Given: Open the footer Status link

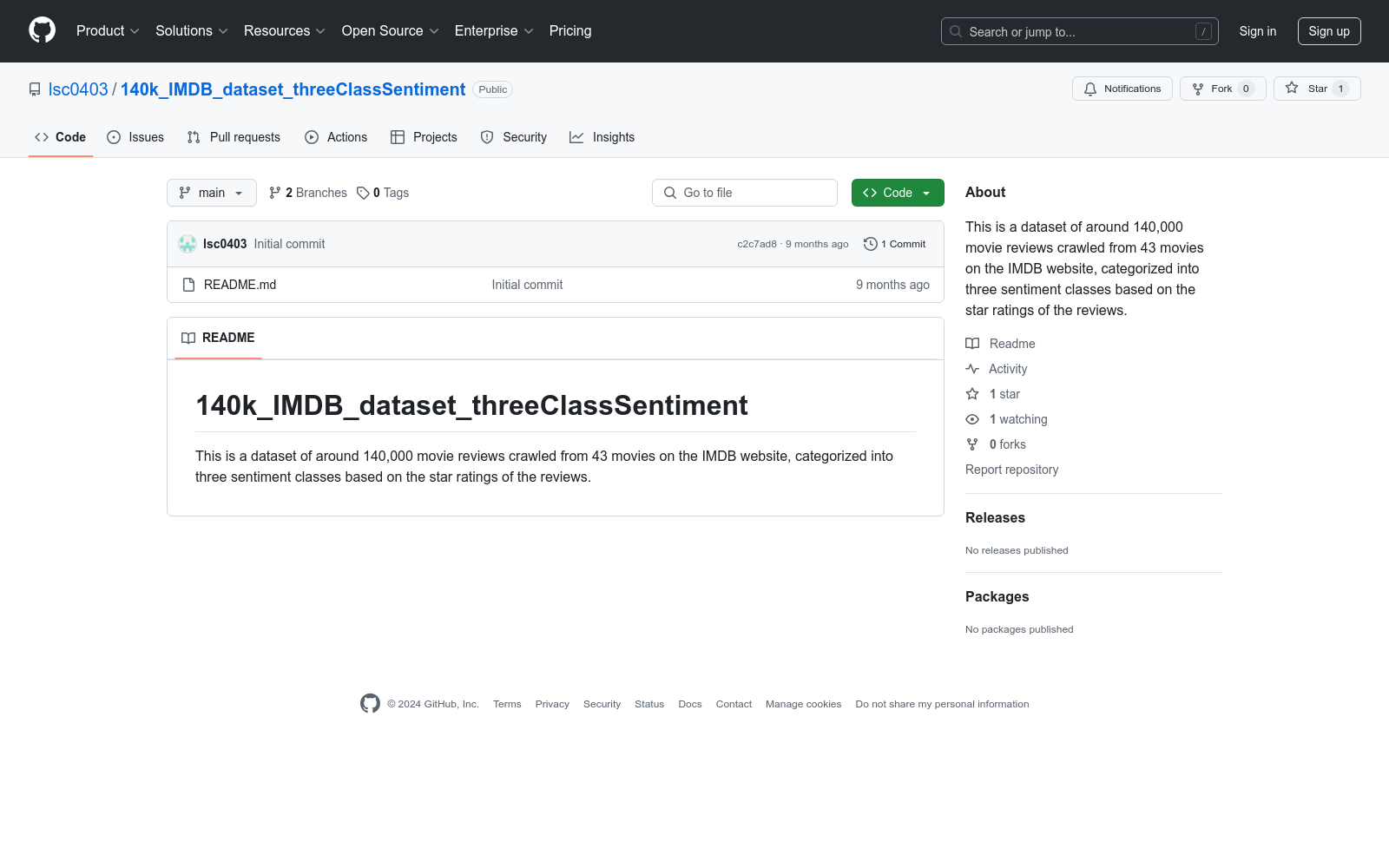Looking at the screenshot, I should 649,704.
